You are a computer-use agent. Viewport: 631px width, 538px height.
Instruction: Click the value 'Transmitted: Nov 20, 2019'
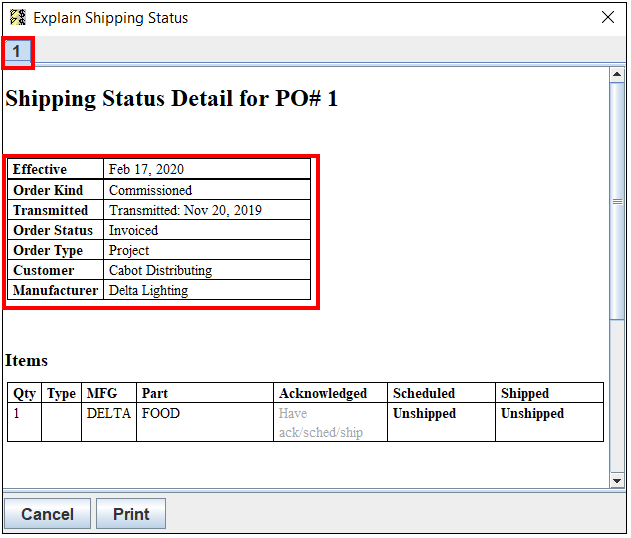click(x=186, y=210)
